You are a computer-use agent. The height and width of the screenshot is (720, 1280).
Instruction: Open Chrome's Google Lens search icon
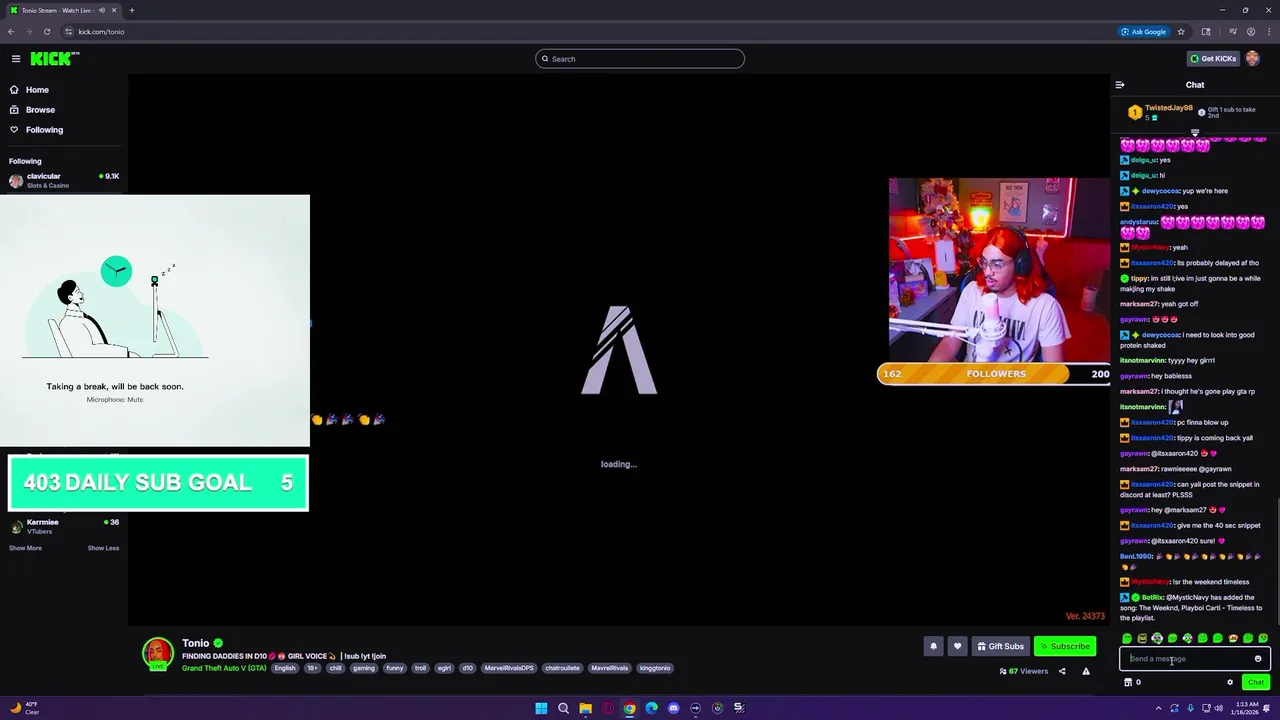pos(1206,32)
